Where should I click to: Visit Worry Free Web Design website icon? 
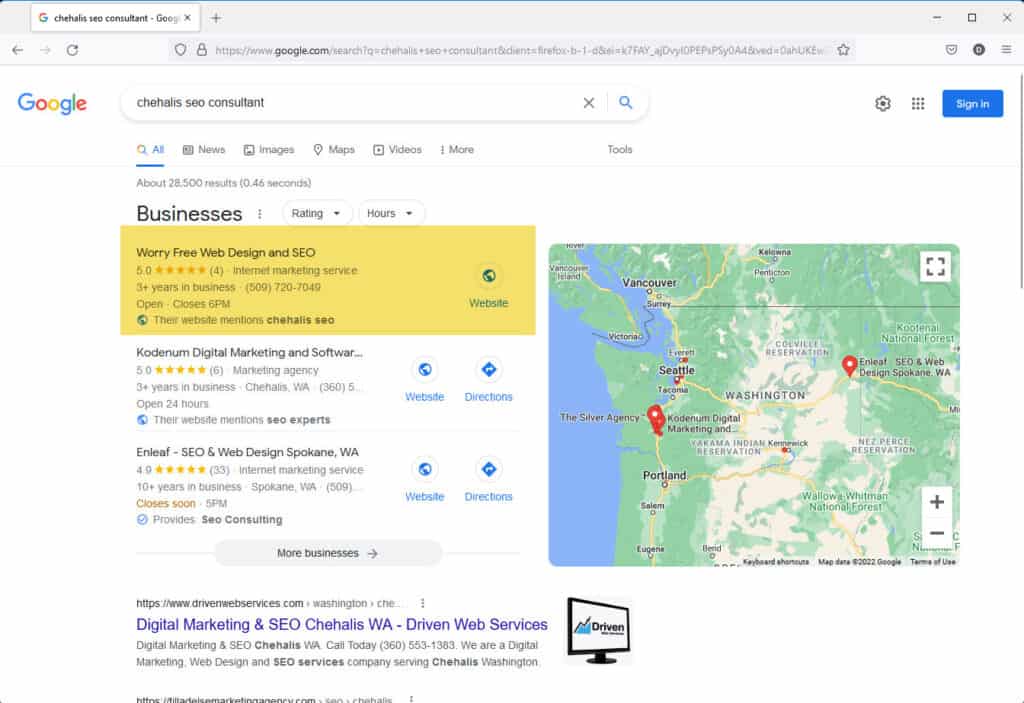(488, 276)
